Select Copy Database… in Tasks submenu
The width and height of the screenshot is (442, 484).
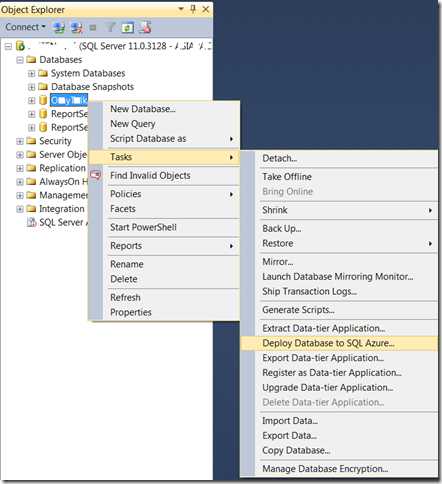point(339,451)
